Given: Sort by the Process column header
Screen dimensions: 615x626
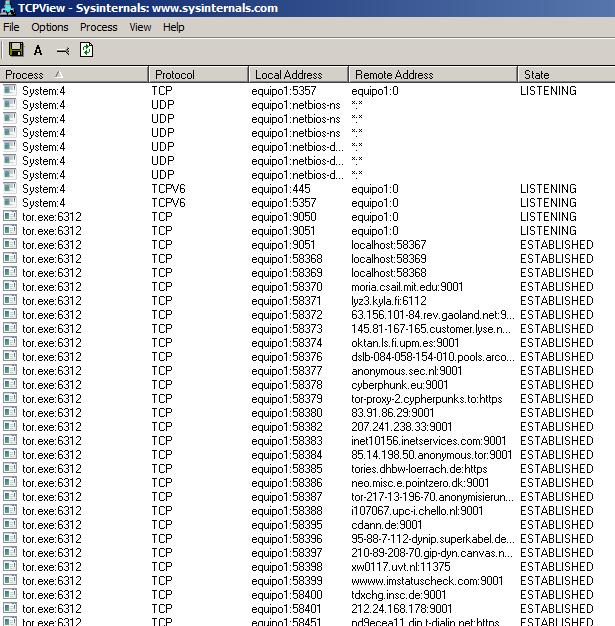Looking at the screenshot, I should pyautogui.click(x=74, y=75).
